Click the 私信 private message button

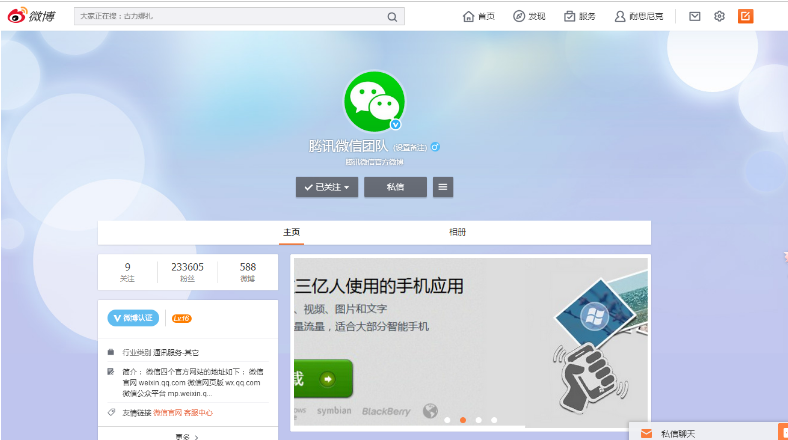coord(395,187)
